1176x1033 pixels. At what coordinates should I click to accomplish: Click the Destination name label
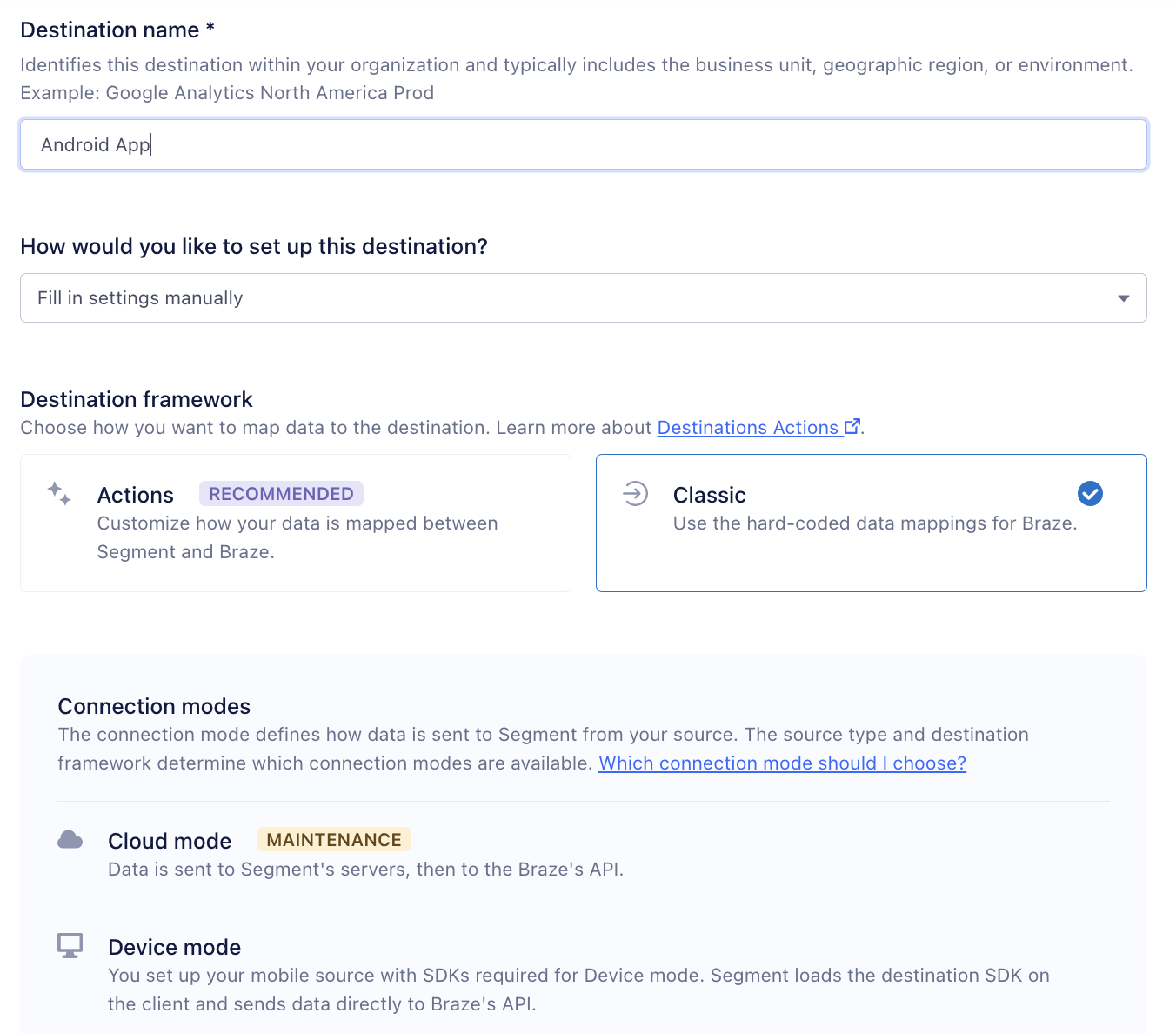coord(117,30)
